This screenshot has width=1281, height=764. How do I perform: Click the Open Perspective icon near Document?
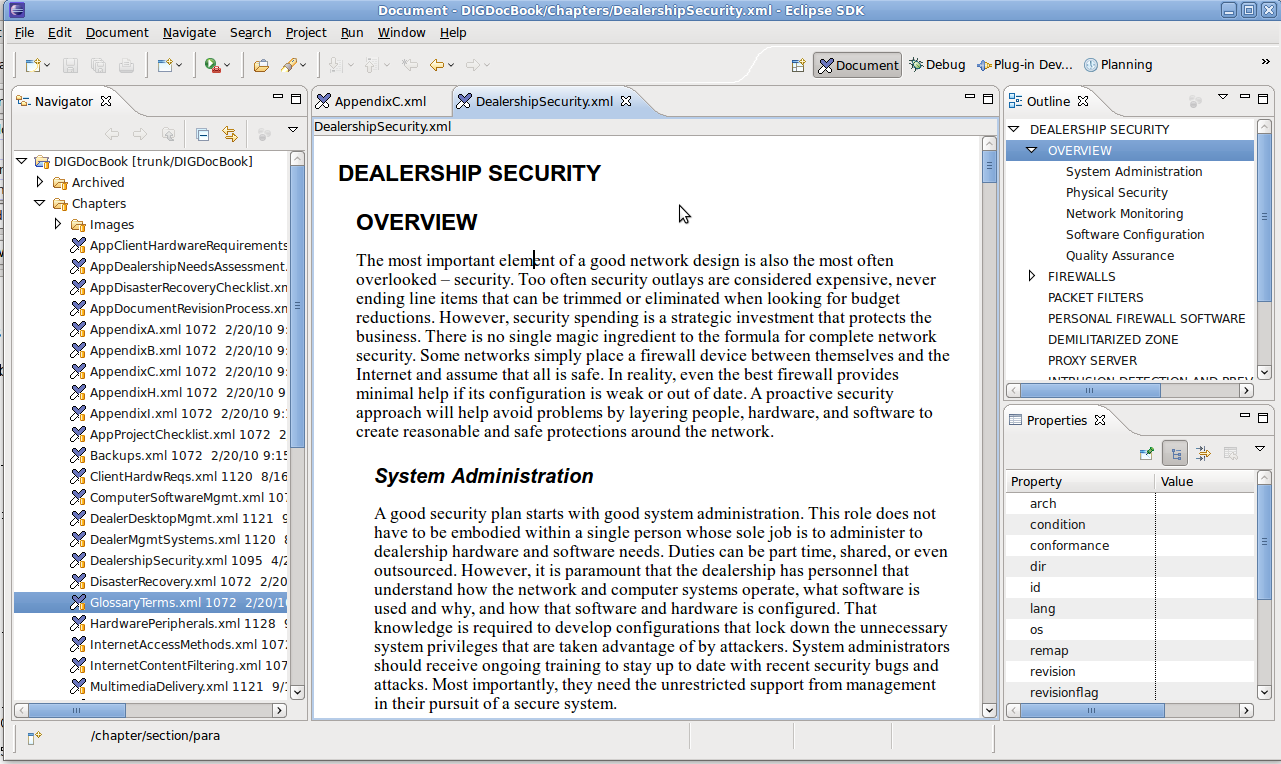pyautogui.click(x=797, y=64)
